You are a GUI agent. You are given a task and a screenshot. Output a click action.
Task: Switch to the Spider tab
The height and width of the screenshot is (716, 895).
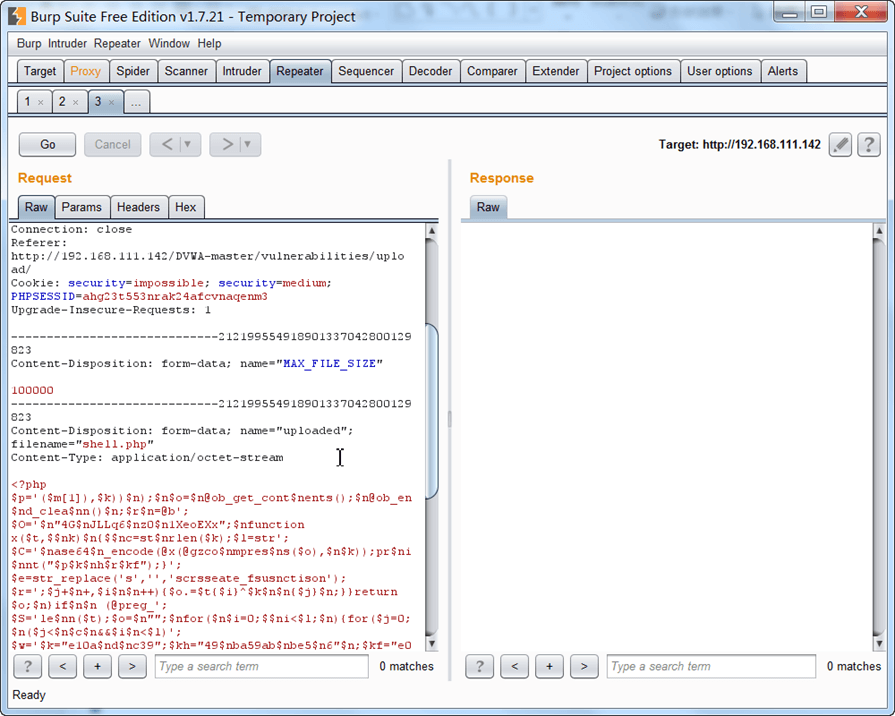133,71
